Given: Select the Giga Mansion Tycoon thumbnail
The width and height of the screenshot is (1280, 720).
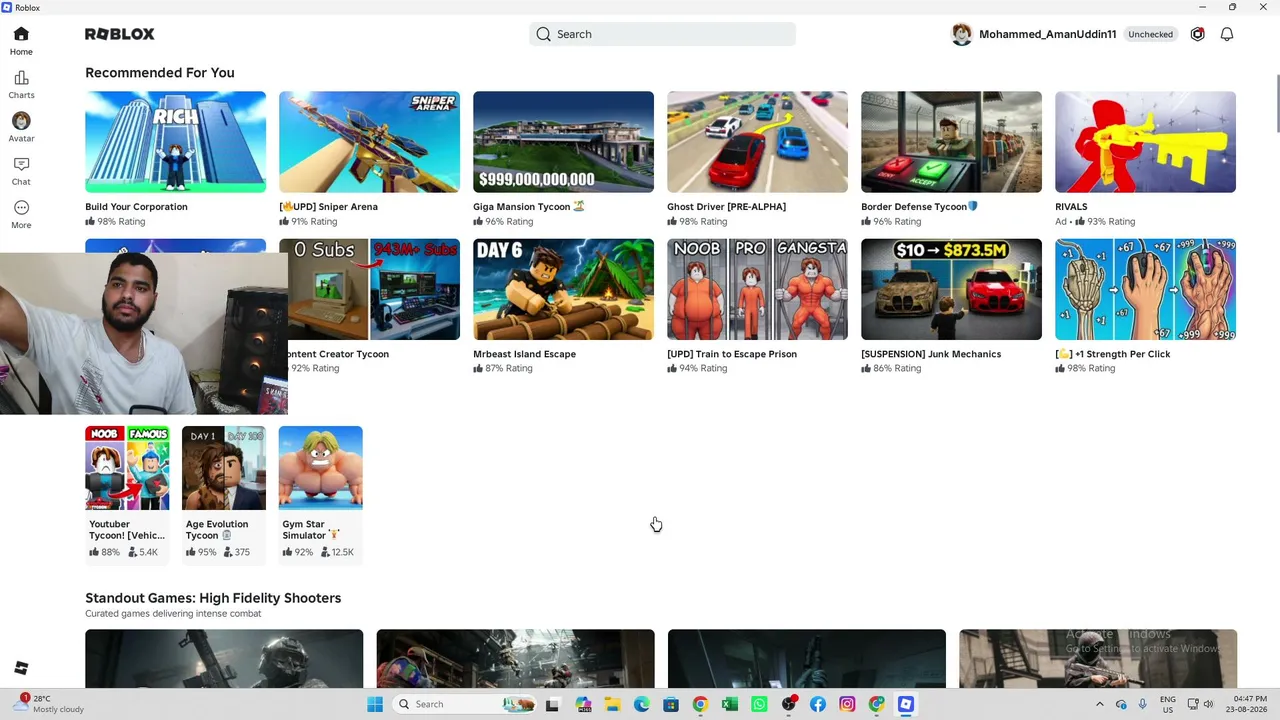Looking at the screenshot, I should [x=563, y=142].
